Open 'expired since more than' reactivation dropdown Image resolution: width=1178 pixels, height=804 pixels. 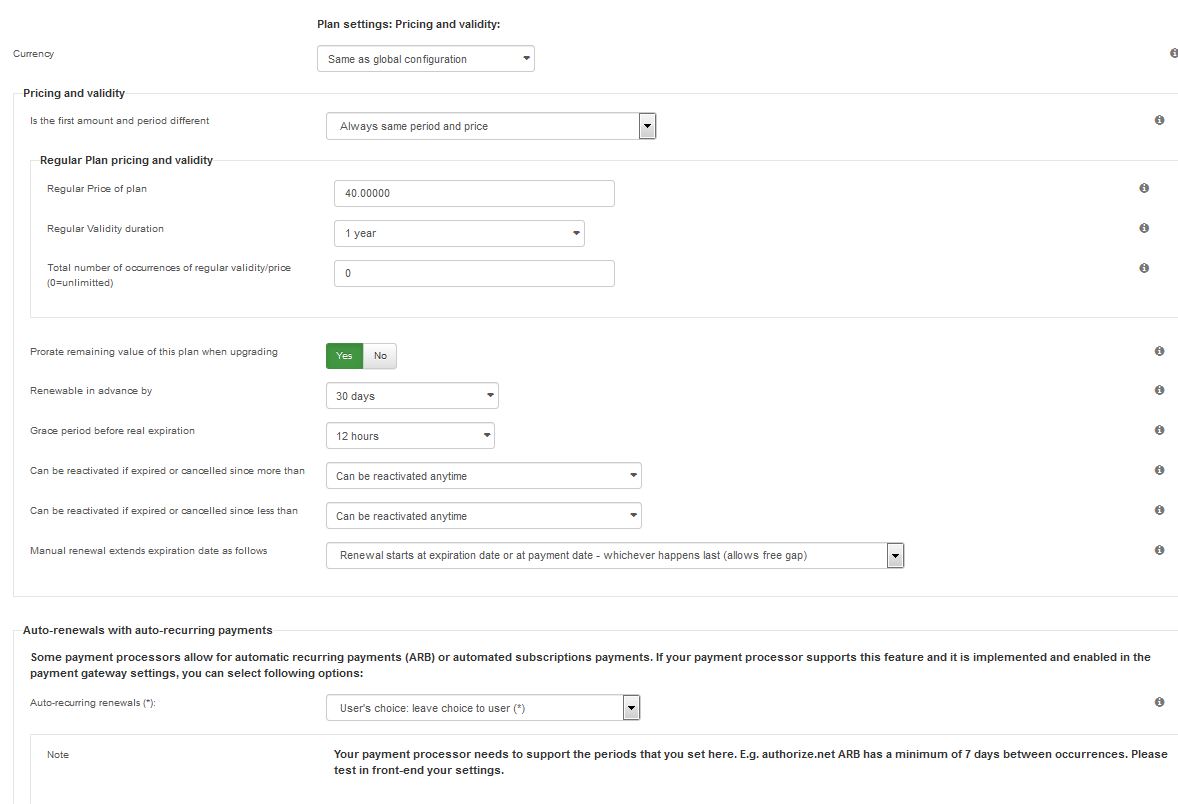pyautogui.click(x=483, y=476)
